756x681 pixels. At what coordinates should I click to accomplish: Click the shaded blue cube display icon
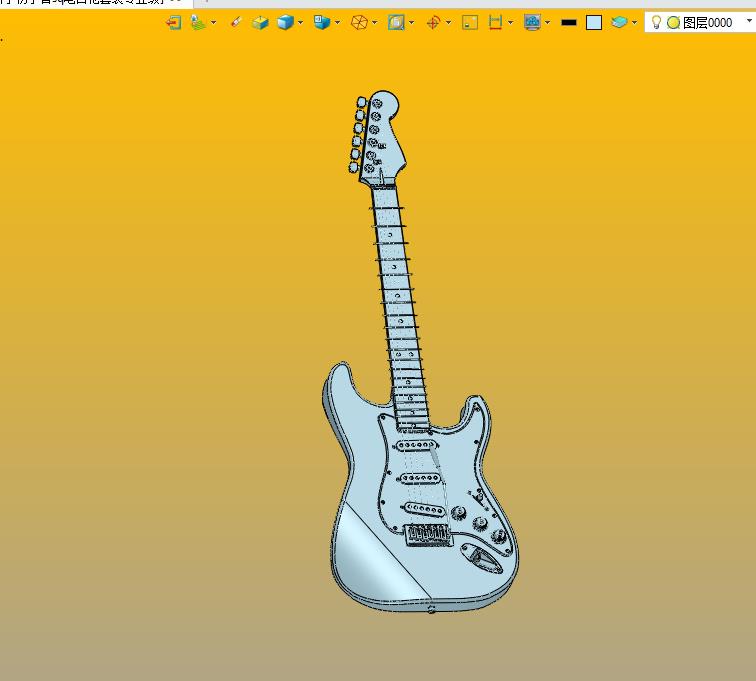click(285, 23)
